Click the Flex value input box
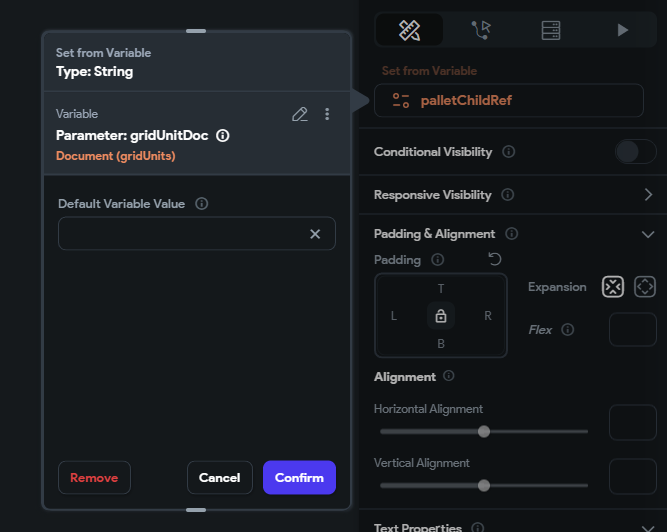The image size is (667, 532). (633, 330)
